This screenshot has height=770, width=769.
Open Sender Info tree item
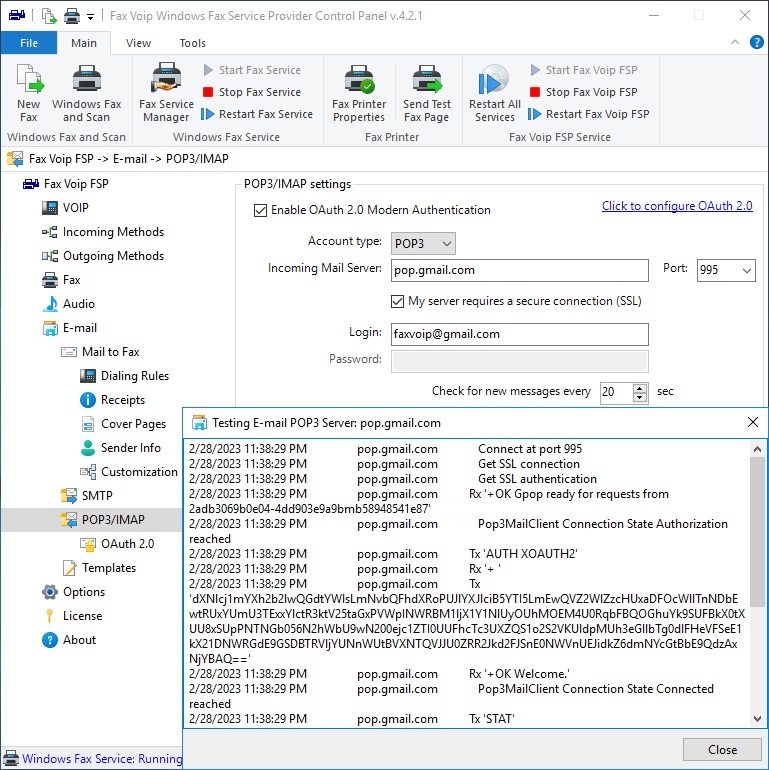[120, 448]
